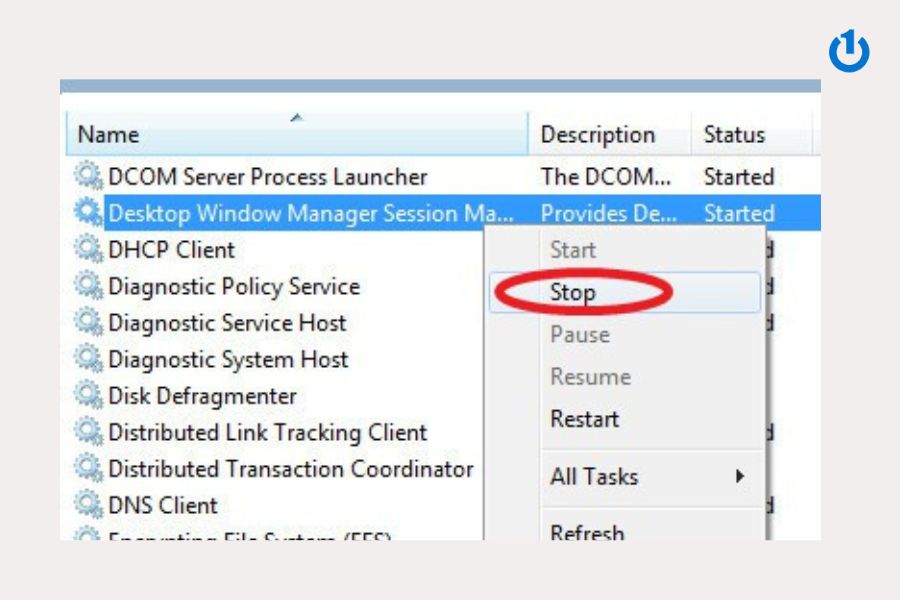Image resolution: width=900 pixels, height=600 pixels.
Task: Click the gear icon for Desktop Window Manager service
Action: (88, 213)
